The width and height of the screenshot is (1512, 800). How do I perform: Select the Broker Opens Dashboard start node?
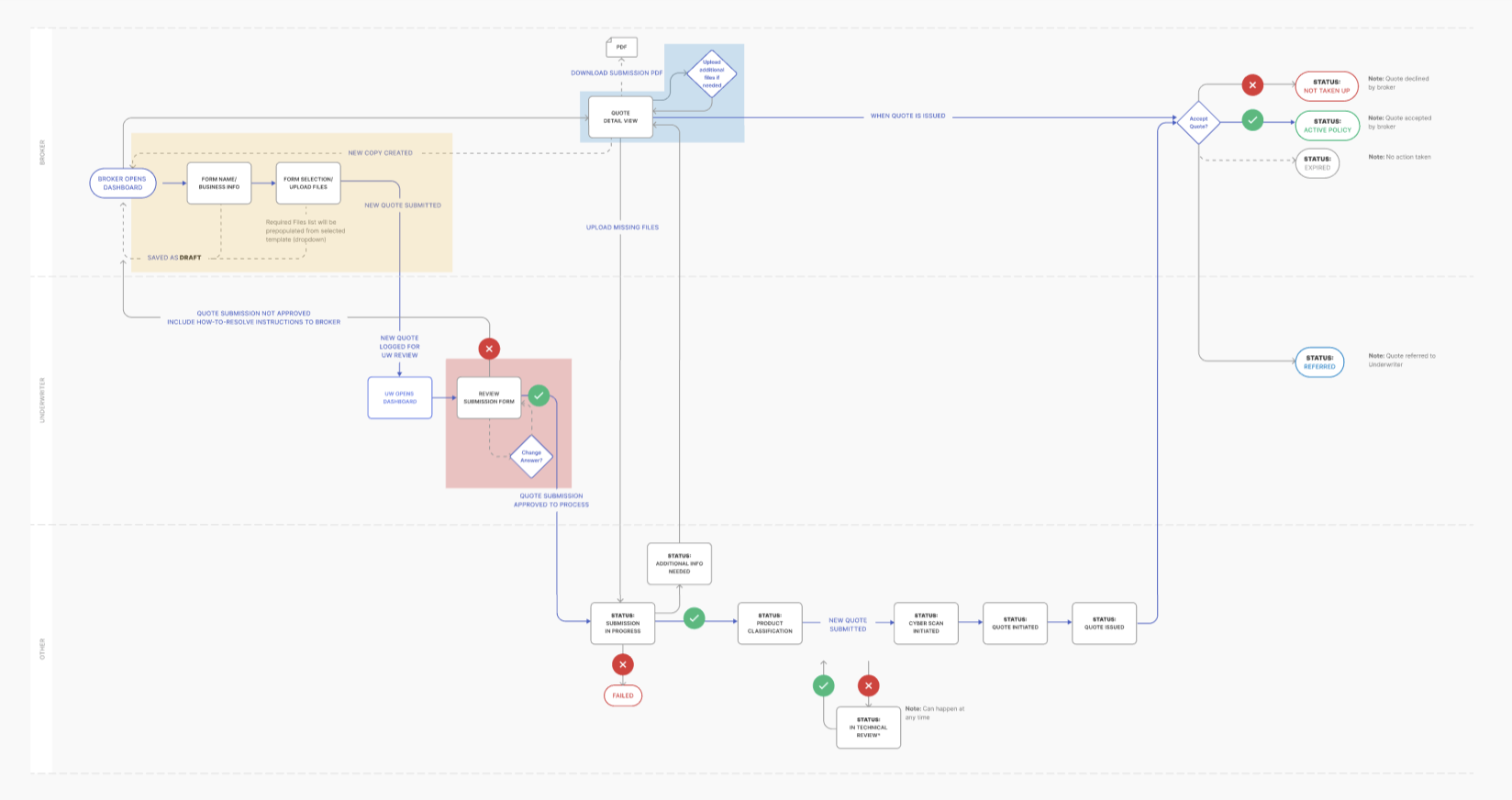[123, 183]
